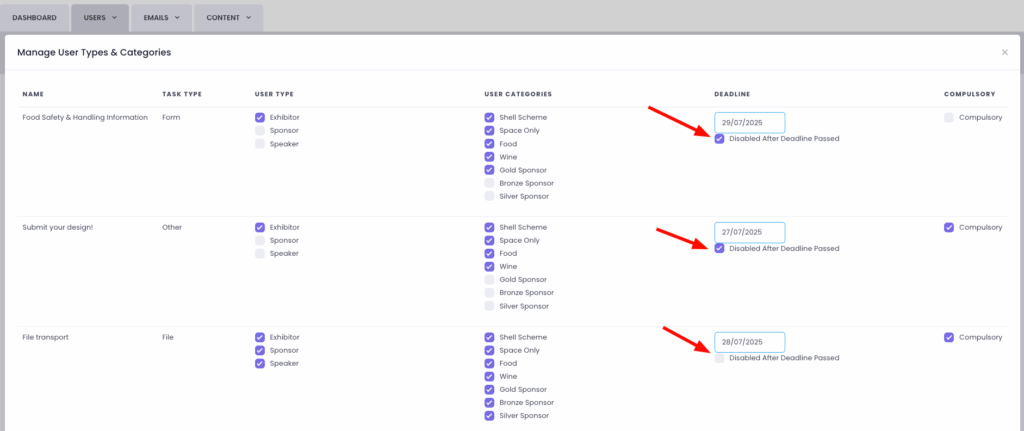Uncheck Compulsory for the File transport task

(x=949, y=338)
